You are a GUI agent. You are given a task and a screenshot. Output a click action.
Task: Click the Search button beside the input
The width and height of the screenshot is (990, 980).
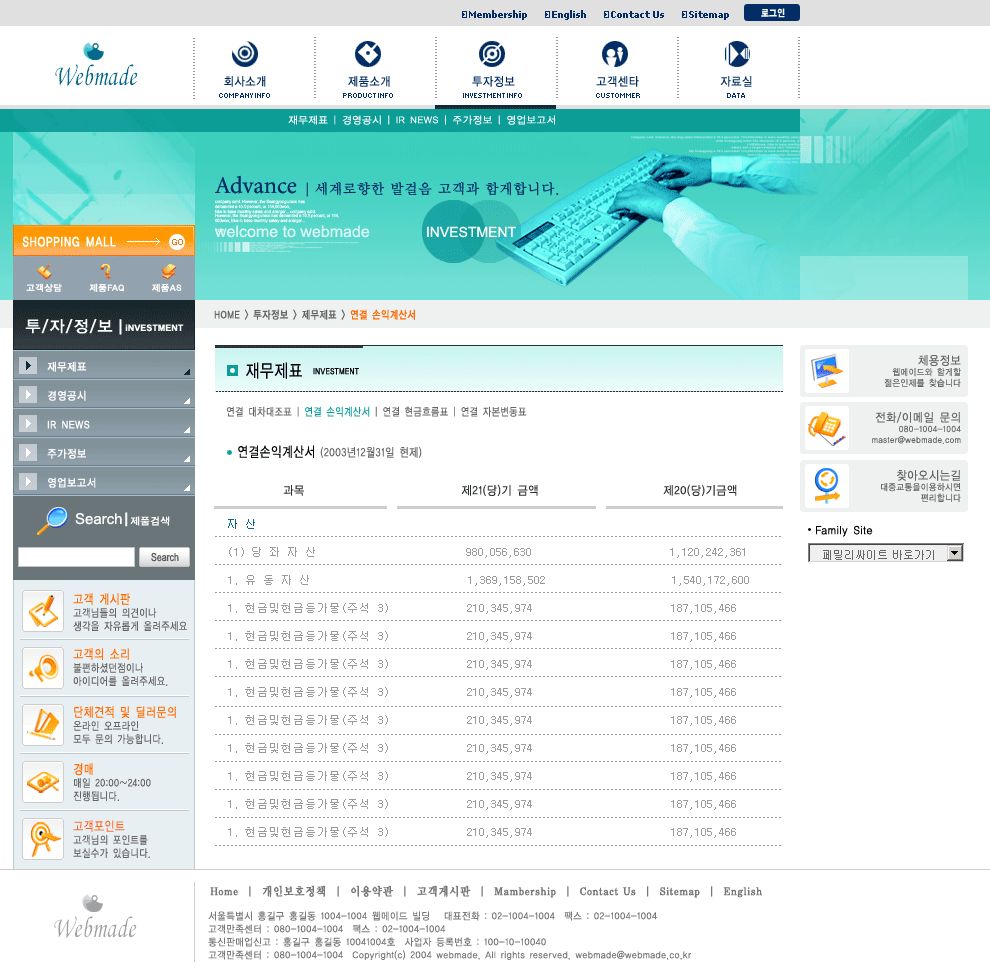pyautogui.click(x=165, y=557)
